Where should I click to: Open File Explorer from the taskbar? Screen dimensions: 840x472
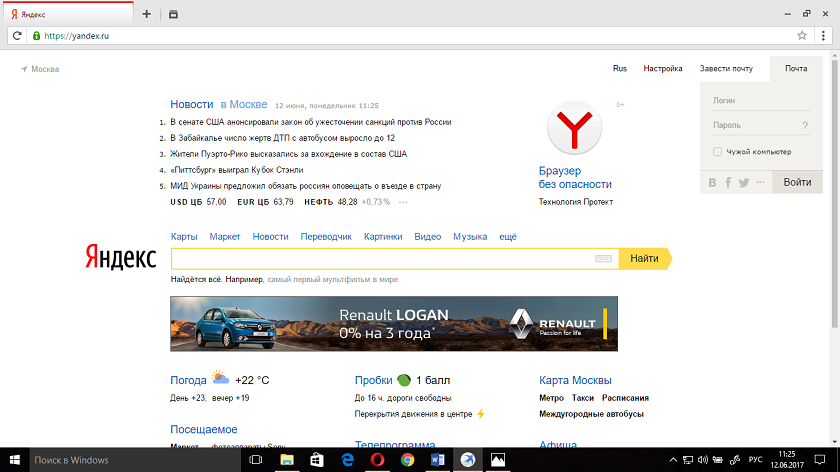(x=287, y=460)
